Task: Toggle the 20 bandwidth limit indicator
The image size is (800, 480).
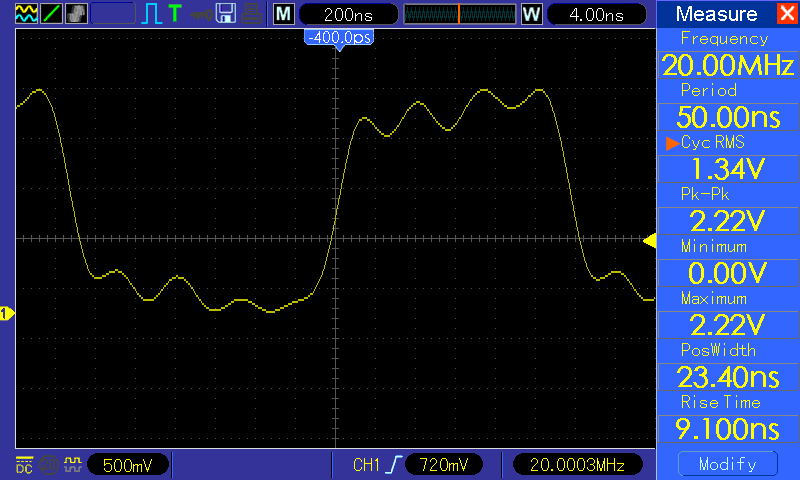Action: coord(49,465)
